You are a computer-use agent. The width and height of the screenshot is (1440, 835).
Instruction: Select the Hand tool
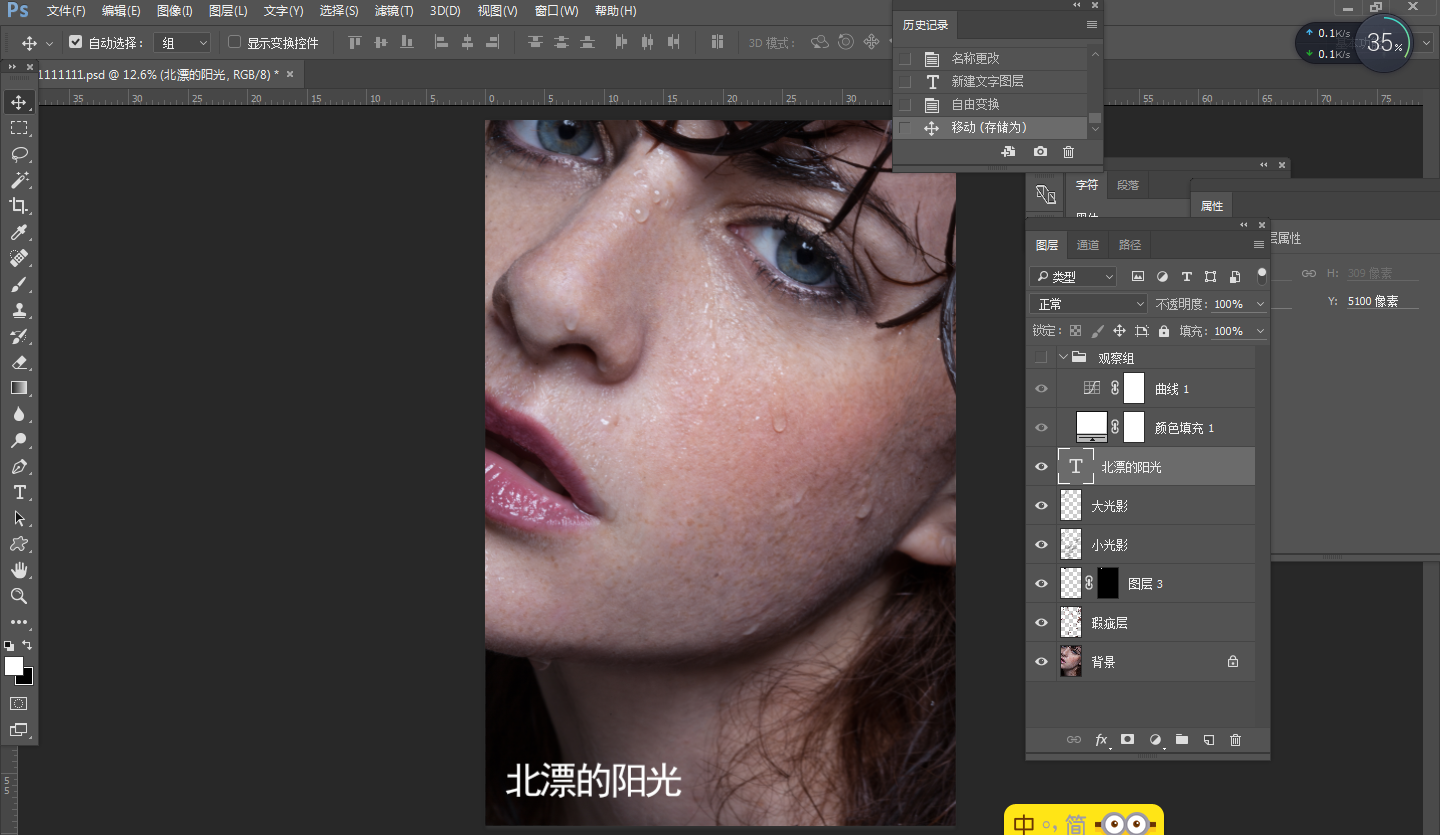(x=19, y=570)
